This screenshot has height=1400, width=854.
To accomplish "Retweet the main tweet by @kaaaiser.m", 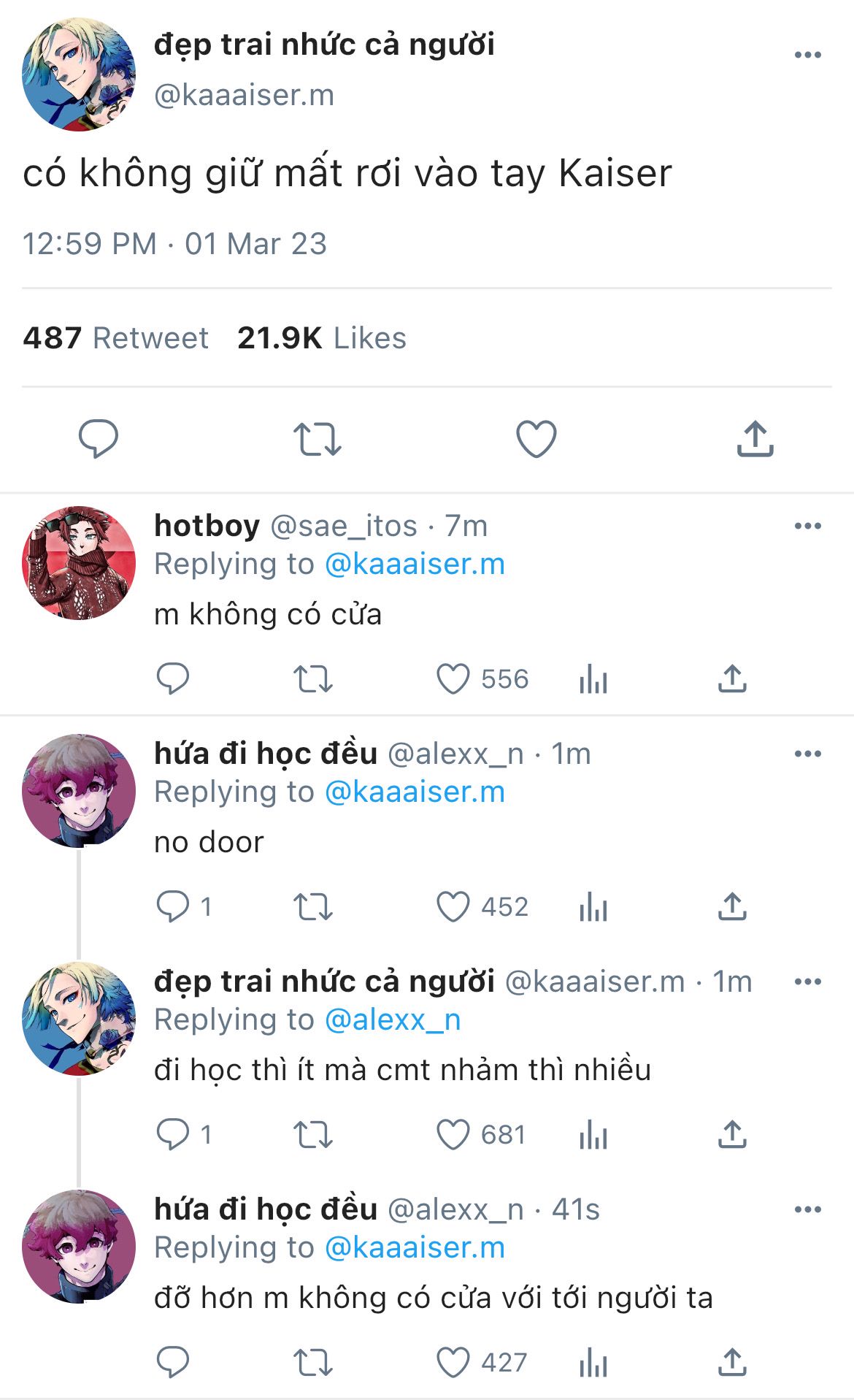I will tap(317, 439).
